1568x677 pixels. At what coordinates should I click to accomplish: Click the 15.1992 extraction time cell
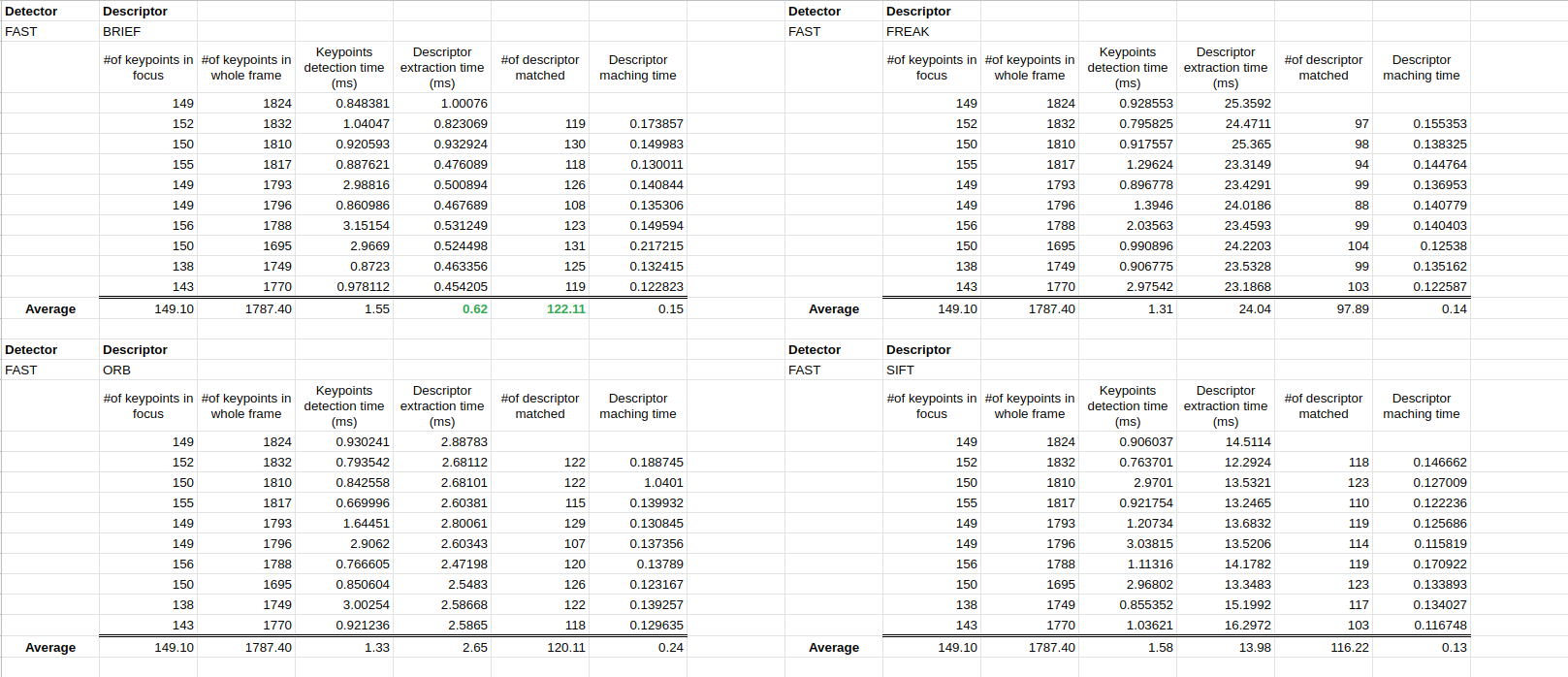(x=1226, y=604)
